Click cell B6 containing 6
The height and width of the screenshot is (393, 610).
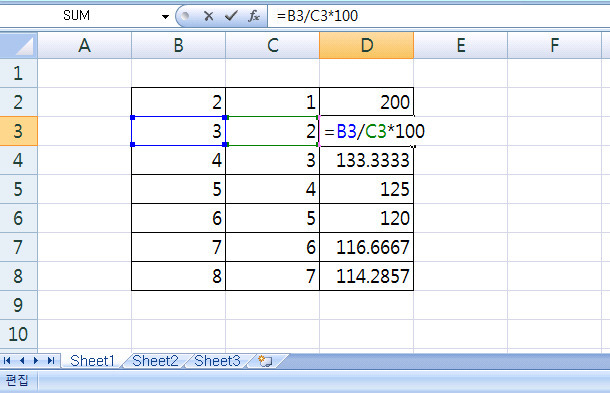point(179,218)
